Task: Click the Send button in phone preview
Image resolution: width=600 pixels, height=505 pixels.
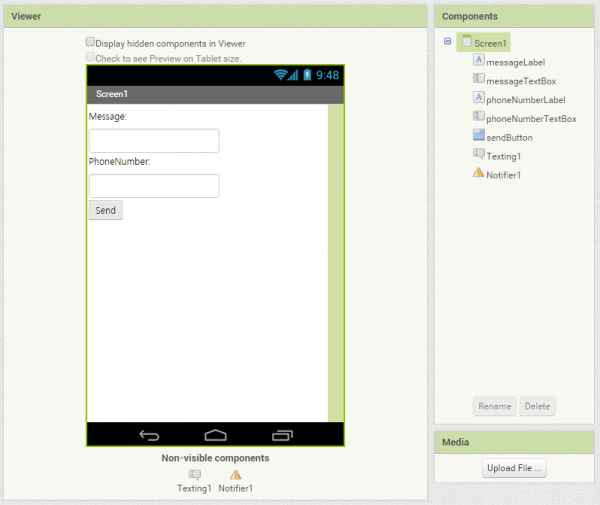Action: [x=106, y=210]
